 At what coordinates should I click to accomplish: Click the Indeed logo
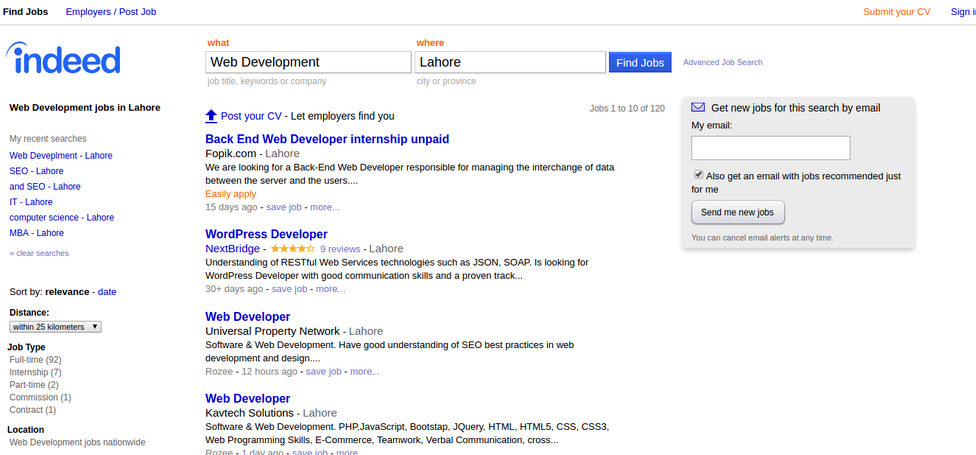[63, 60]
